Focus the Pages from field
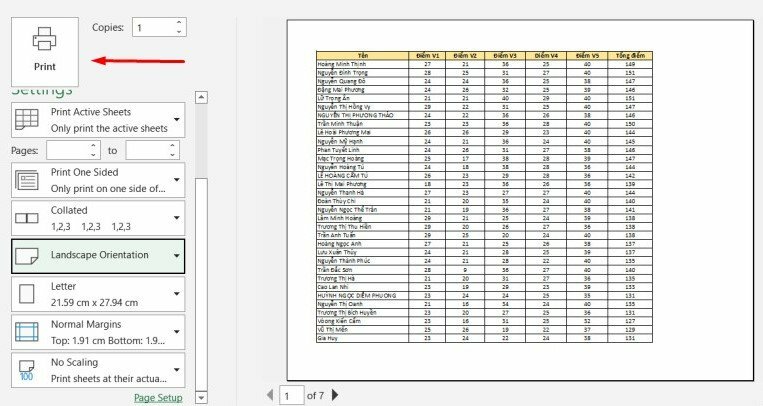This screenshot has height=406, width=763. 68,150
